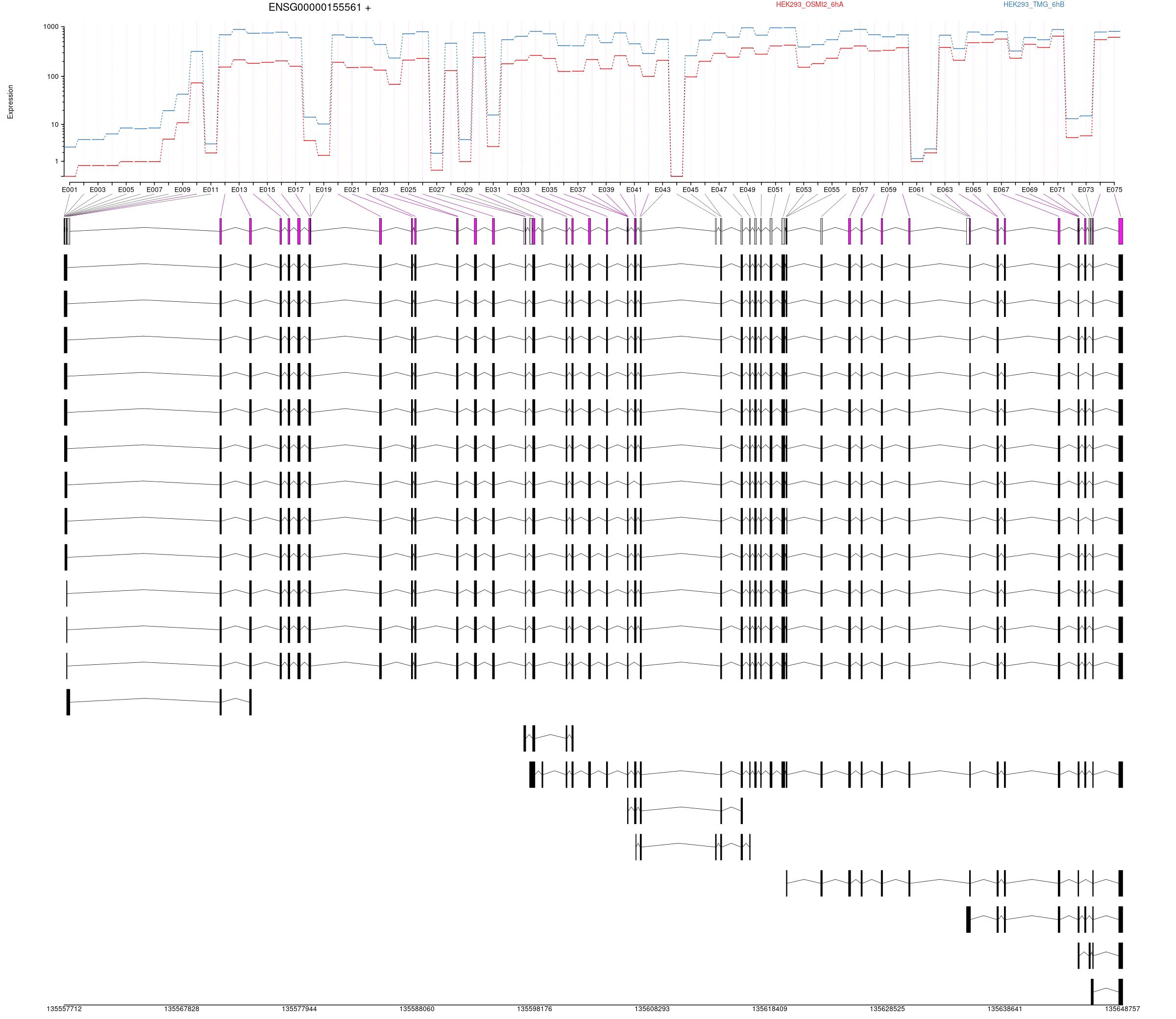Click exon label E059
Viewport: 1176px width, 1019px height.
tap(888, 190)
